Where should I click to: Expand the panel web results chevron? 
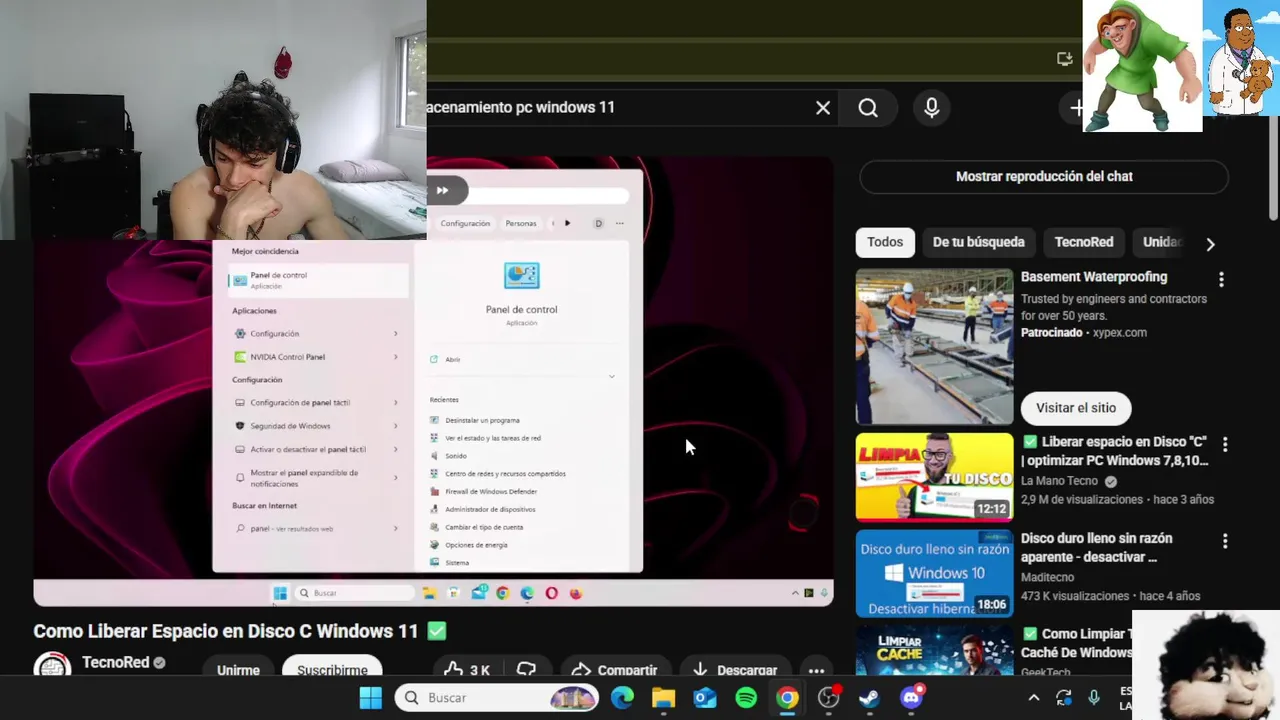coord(396,529)
